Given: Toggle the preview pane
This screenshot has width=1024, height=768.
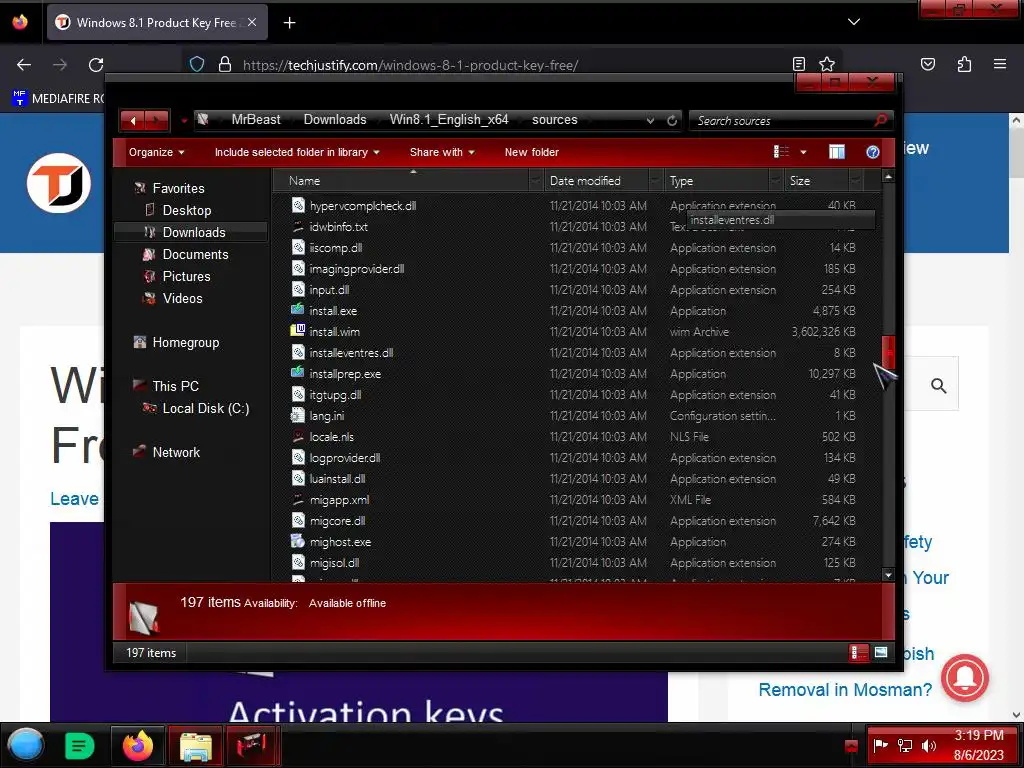Looking at the screenshot, I should (x=837, y=152).
